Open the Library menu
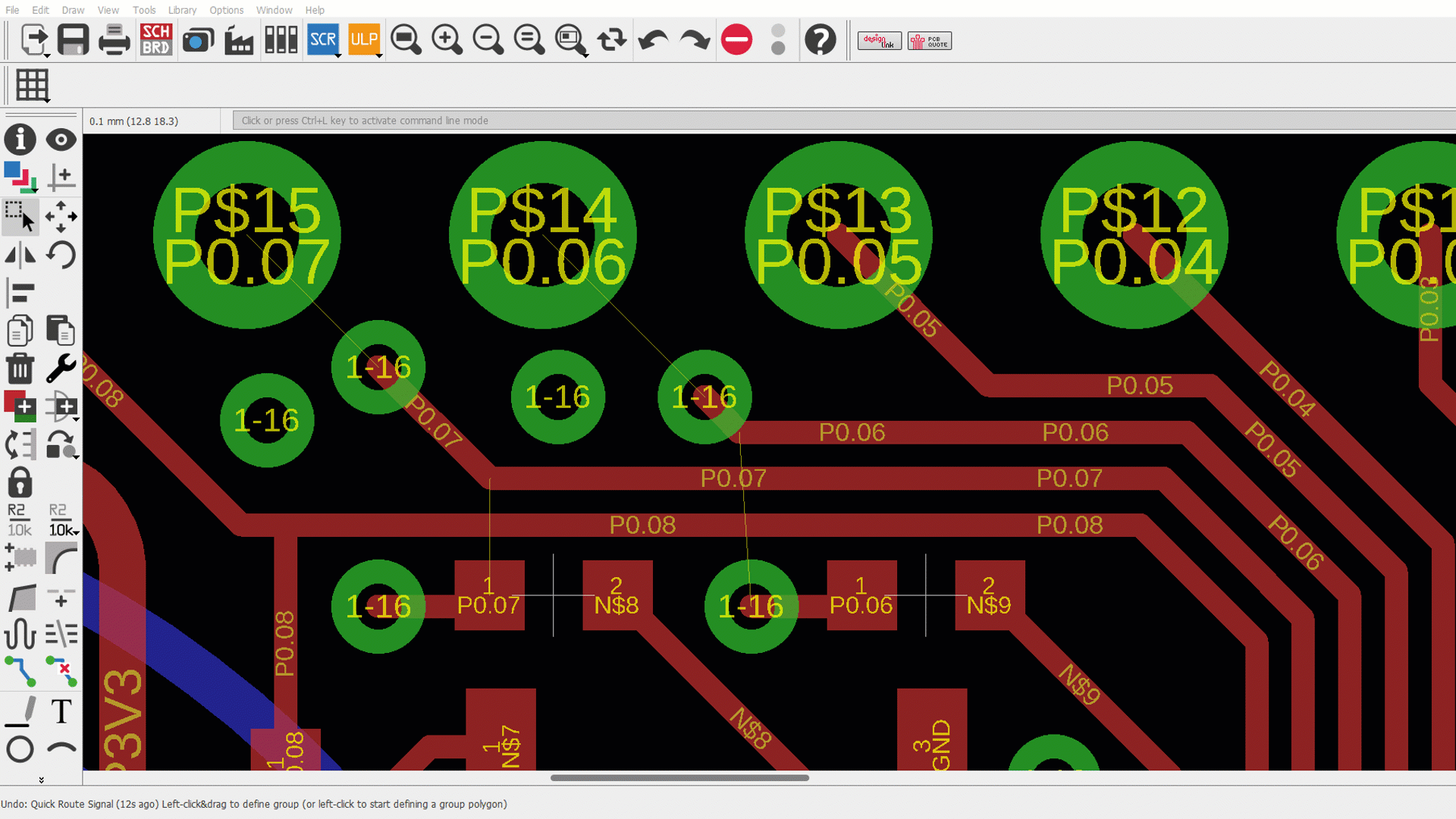The image size is (1456, 819). (182, 10)
